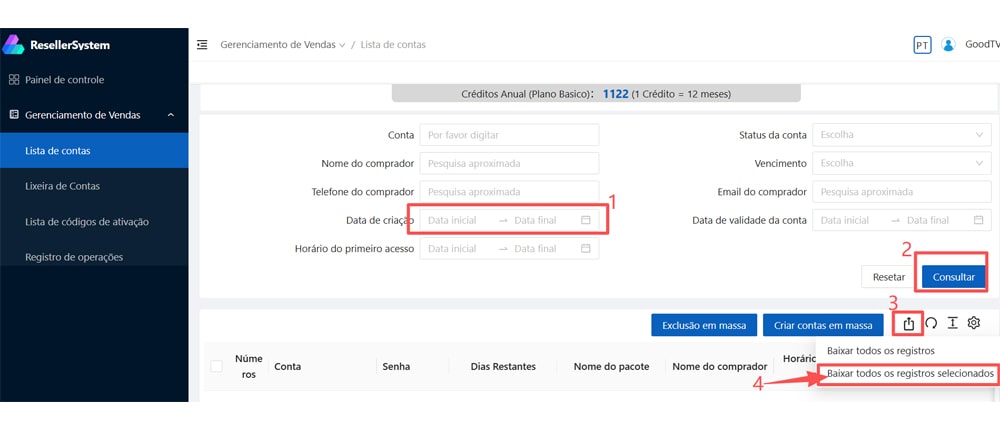Choose Baixar todos os registros
Screen dimensions: 1000x431
(x=880, y=351)
